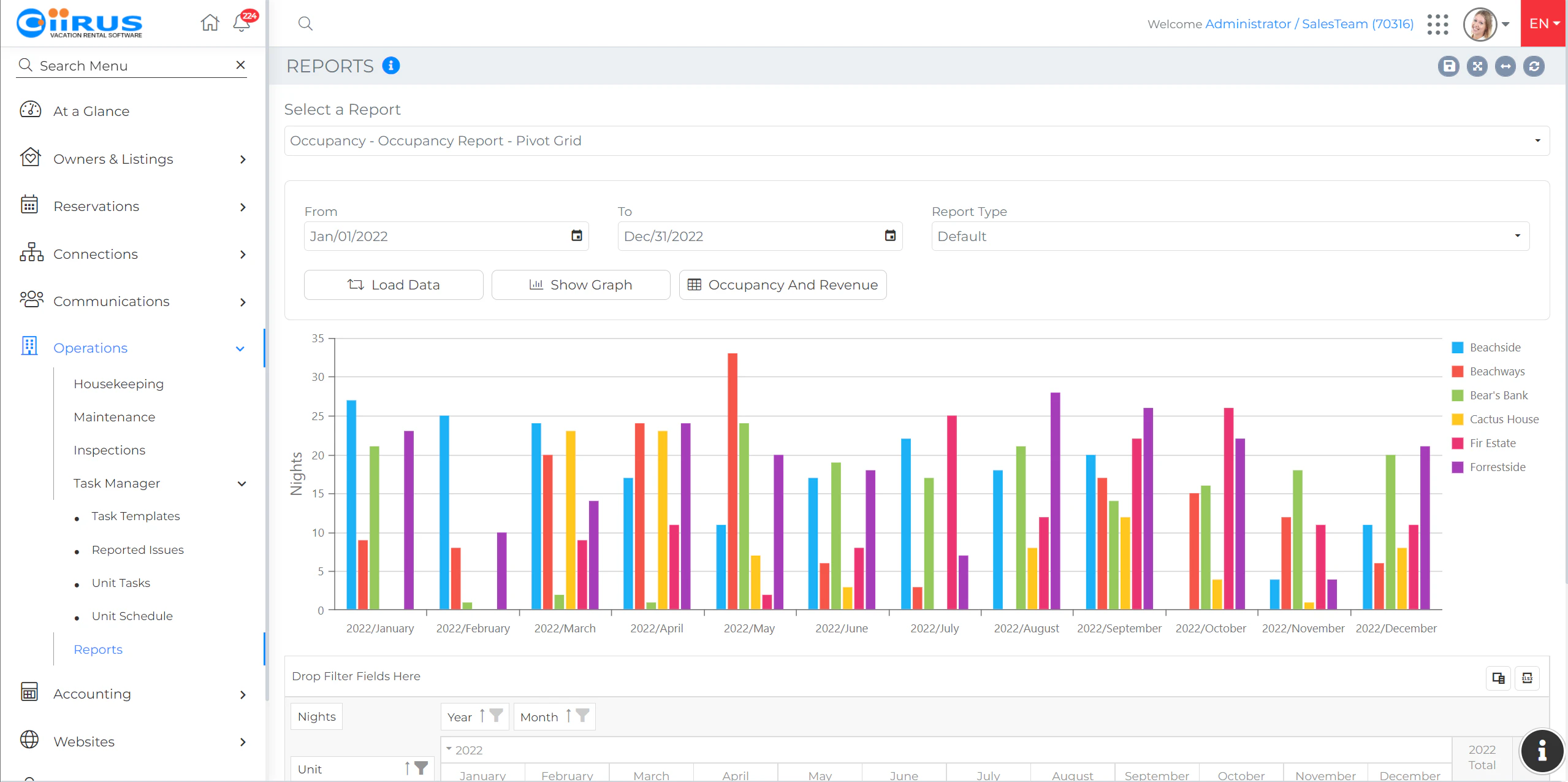
Task: Open the From date calendar picker
Action: [x=576, y=236]
